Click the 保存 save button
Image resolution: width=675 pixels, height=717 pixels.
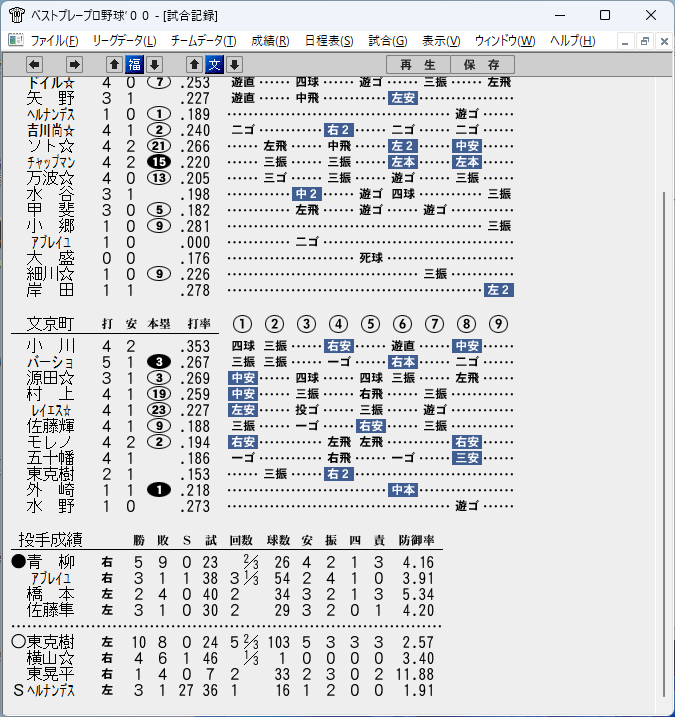pos(482,64)
